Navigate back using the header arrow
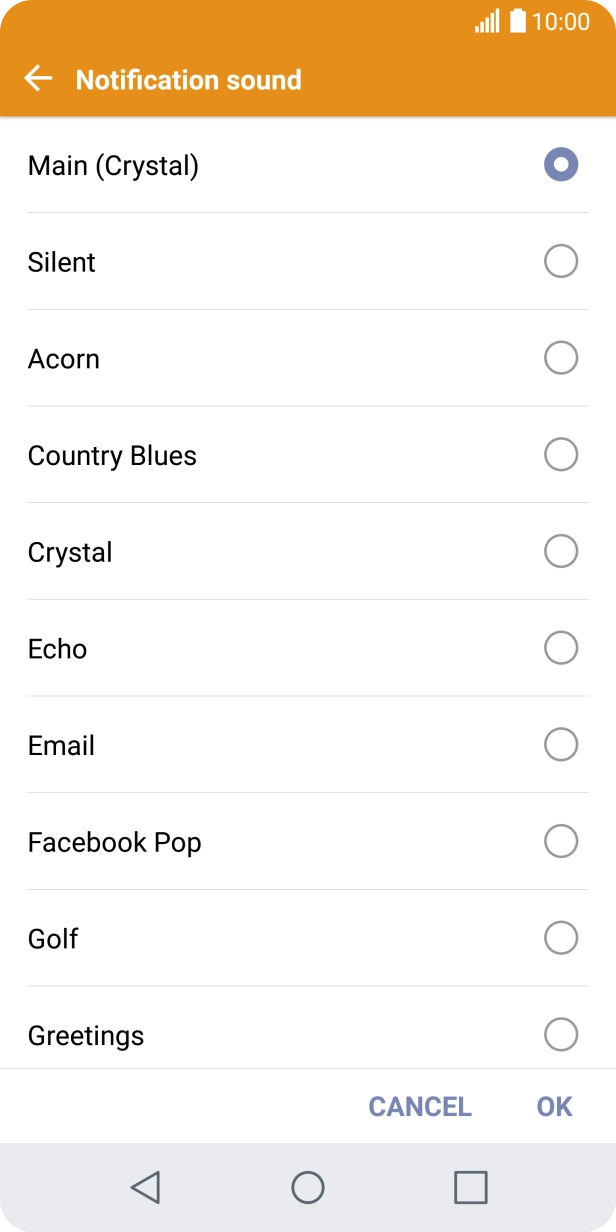 coord(37,79)
